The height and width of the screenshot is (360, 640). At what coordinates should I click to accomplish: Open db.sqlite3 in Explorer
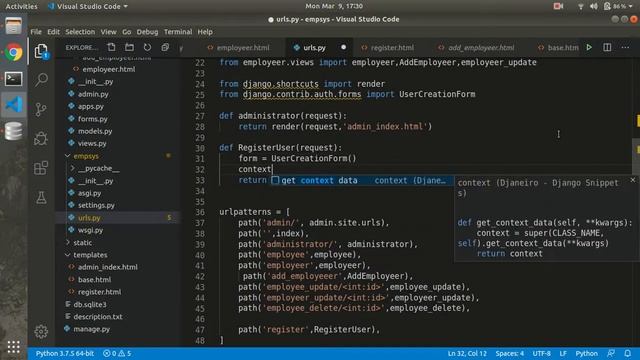(x=90, y=304)
